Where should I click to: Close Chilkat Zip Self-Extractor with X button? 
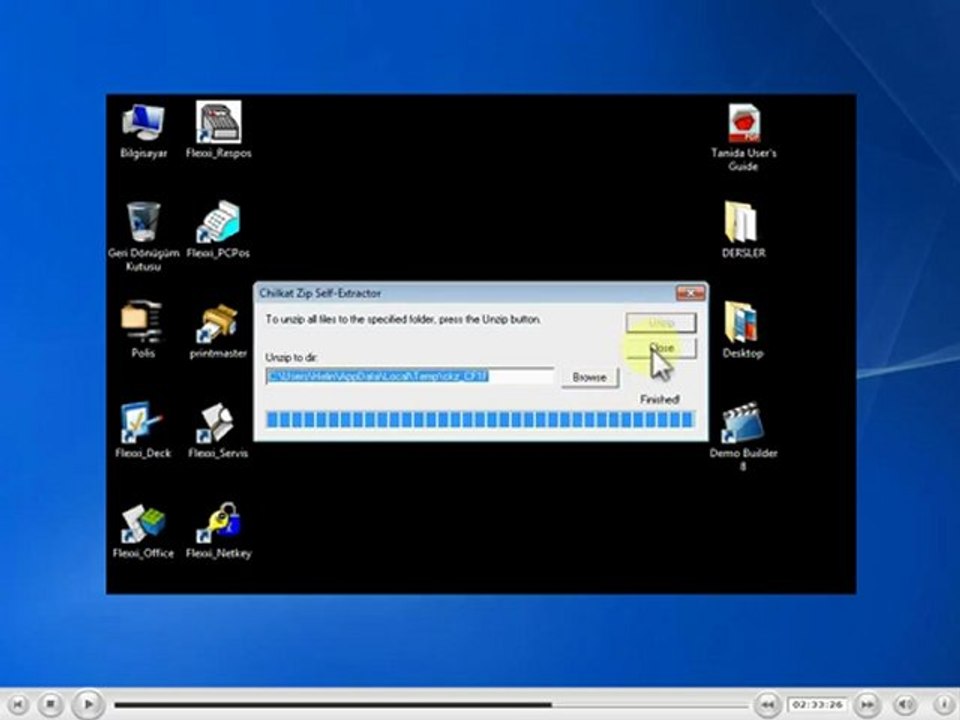click(691, 293)
